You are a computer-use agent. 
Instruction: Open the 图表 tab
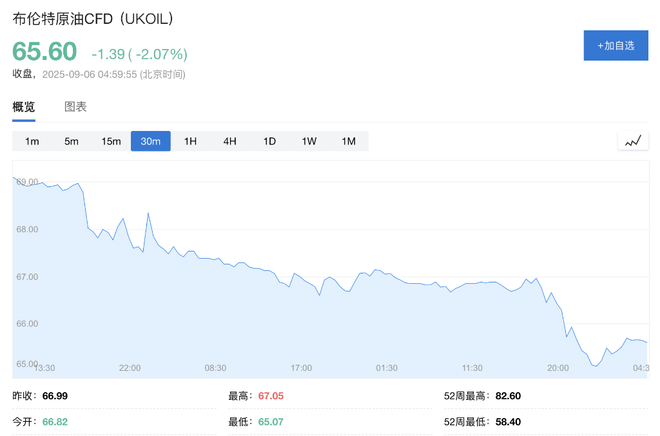(x=75, y=107)
